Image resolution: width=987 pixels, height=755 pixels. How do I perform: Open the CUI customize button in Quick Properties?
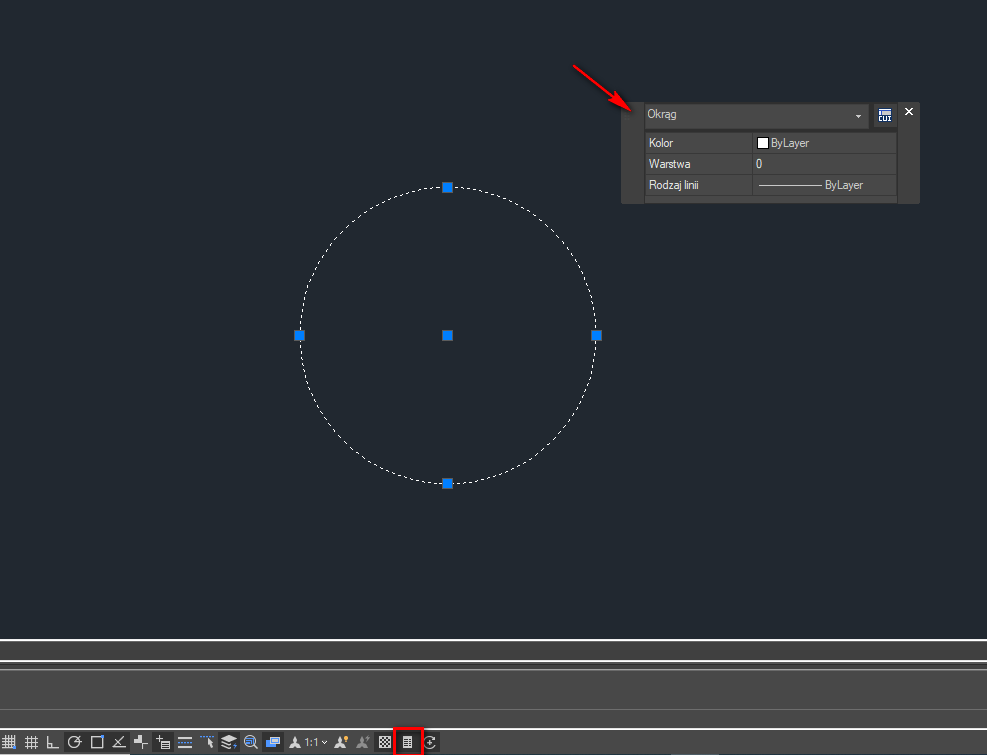click(x=884, y=115)
